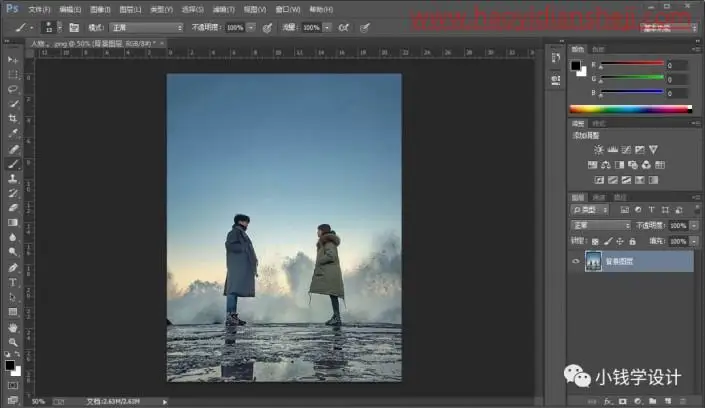This screenshot has height=408, width=705.
Task: Select the Pen tool
Action: click(x=13, y=268)
